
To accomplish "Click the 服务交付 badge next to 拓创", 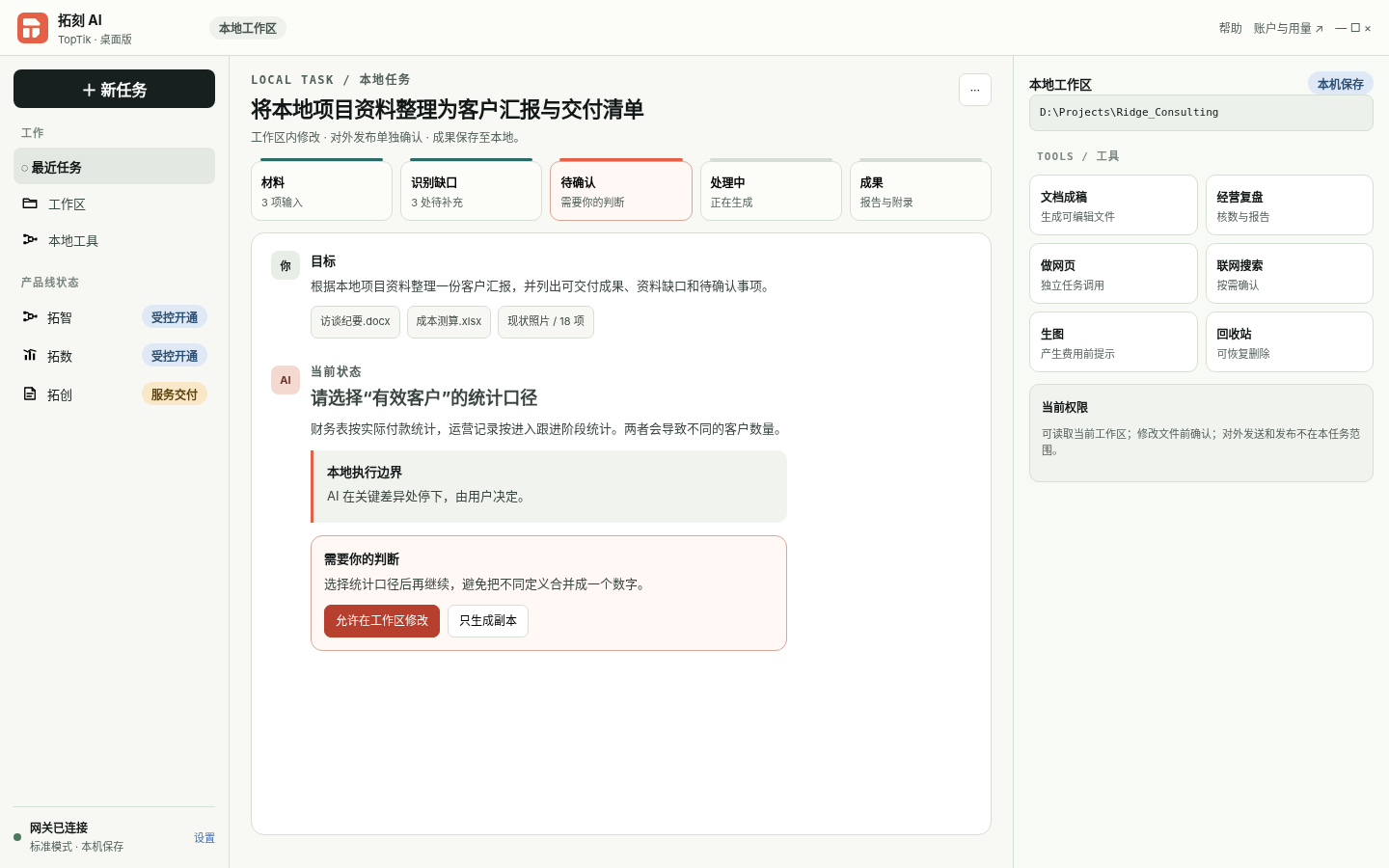I will click(175, 394).
